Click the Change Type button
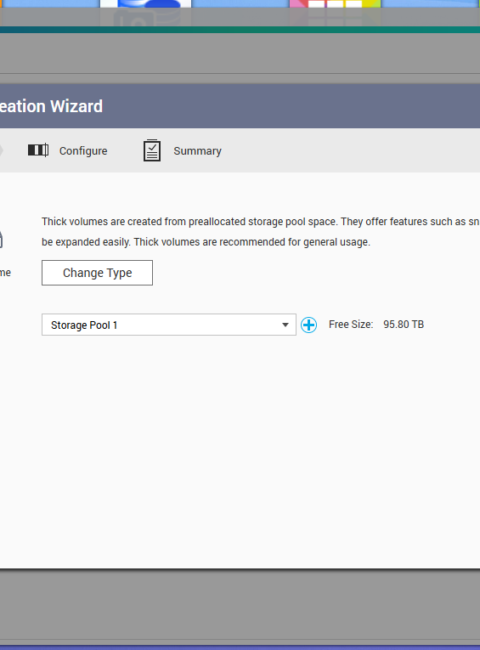 coord(97,273)
